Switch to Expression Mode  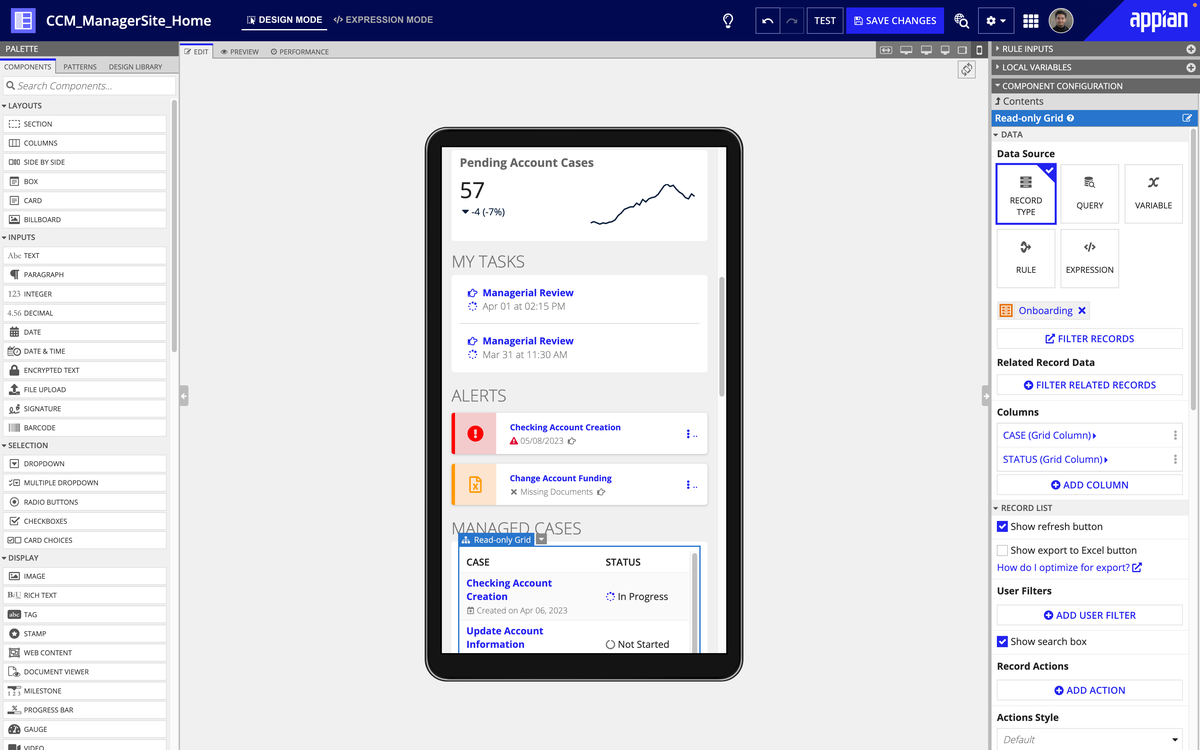383,20
